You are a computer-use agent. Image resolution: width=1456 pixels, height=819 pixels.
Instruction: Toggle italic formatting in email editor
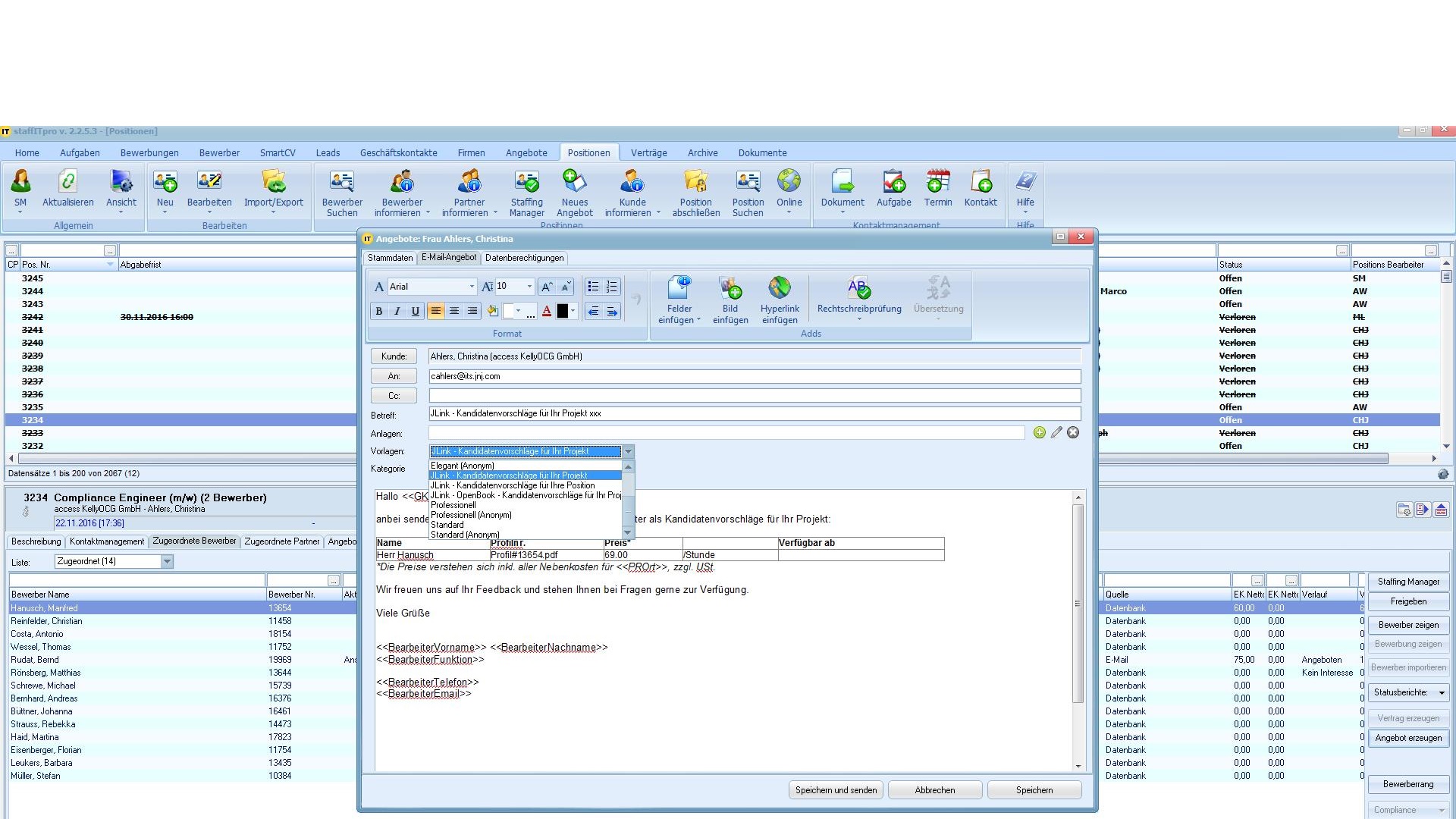[x=397, y=311]
